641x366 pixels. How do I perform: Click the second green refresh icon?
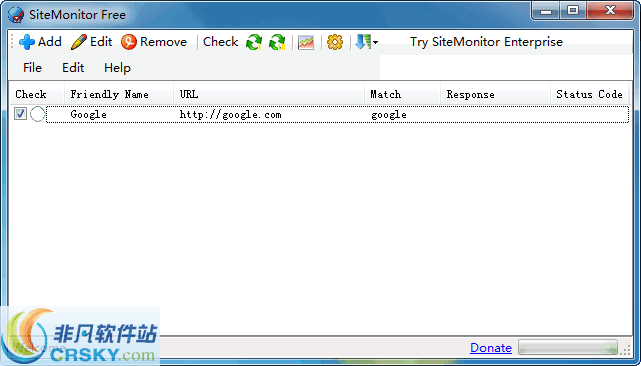click(x=277, y=42)
